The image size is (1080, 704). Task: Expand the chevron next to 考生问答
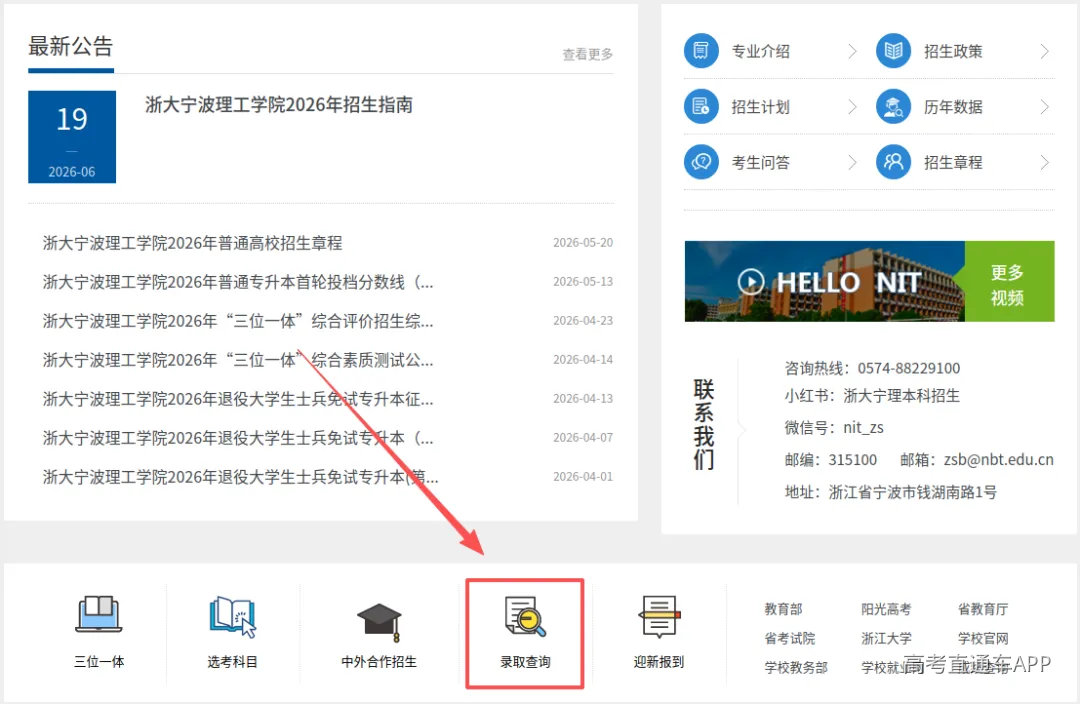[x=852, y=163]
